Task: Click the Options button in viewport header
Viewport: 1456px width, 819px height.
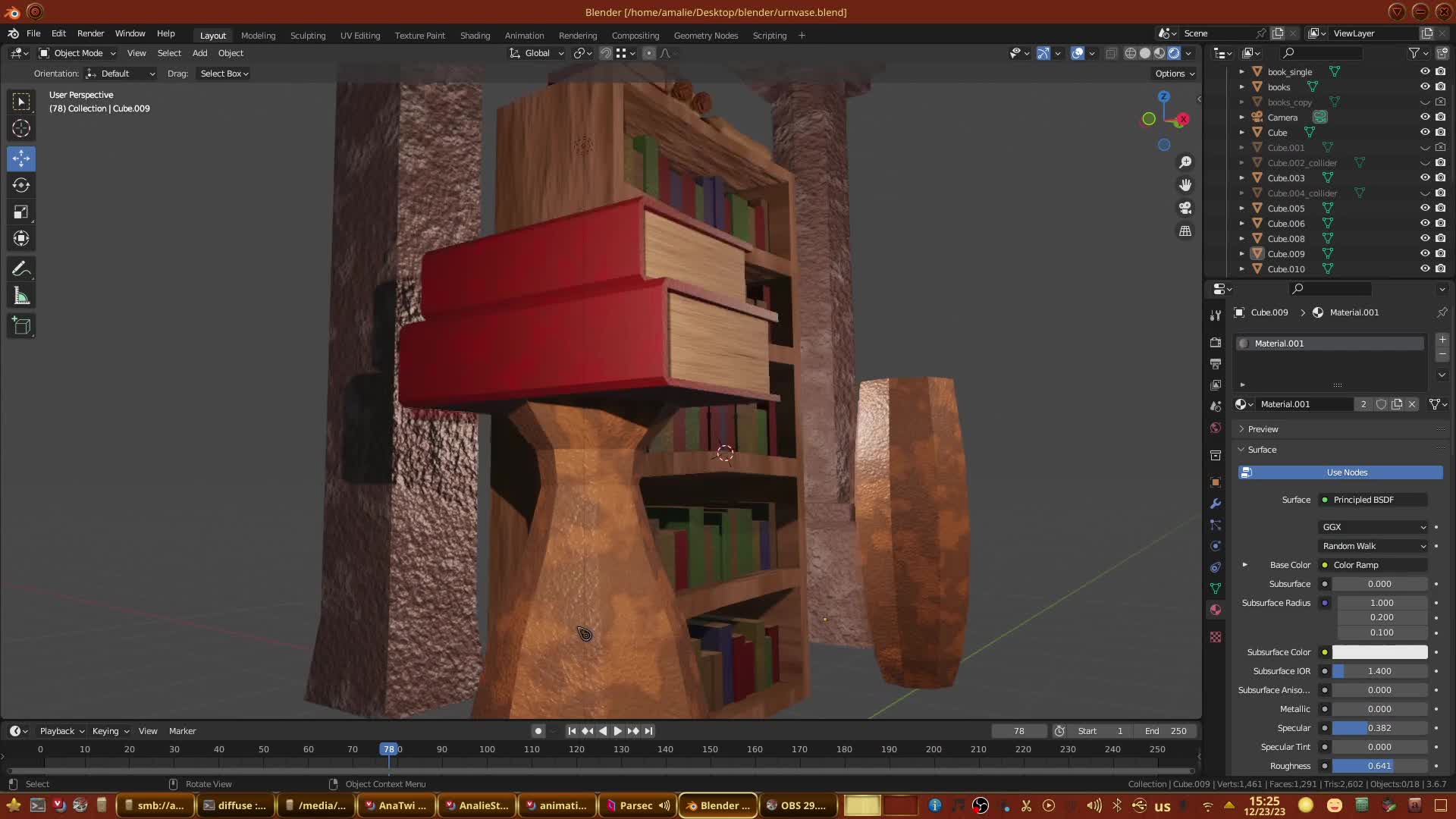Action: click(x=1174, y=74)
